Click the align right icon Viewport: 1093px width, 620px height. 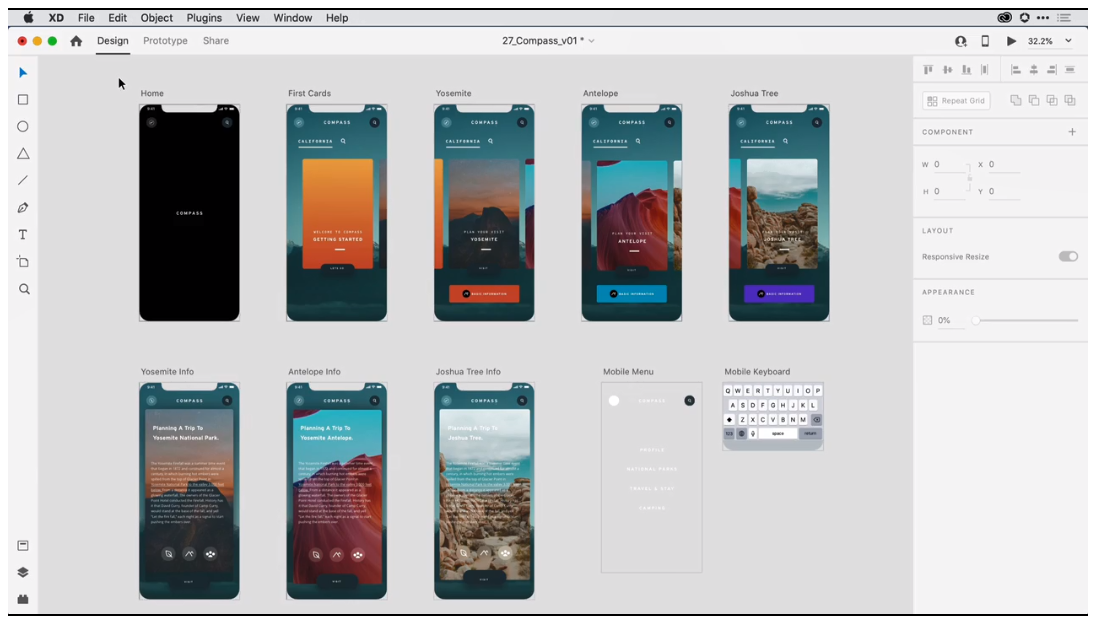(x=1052, y=70)
